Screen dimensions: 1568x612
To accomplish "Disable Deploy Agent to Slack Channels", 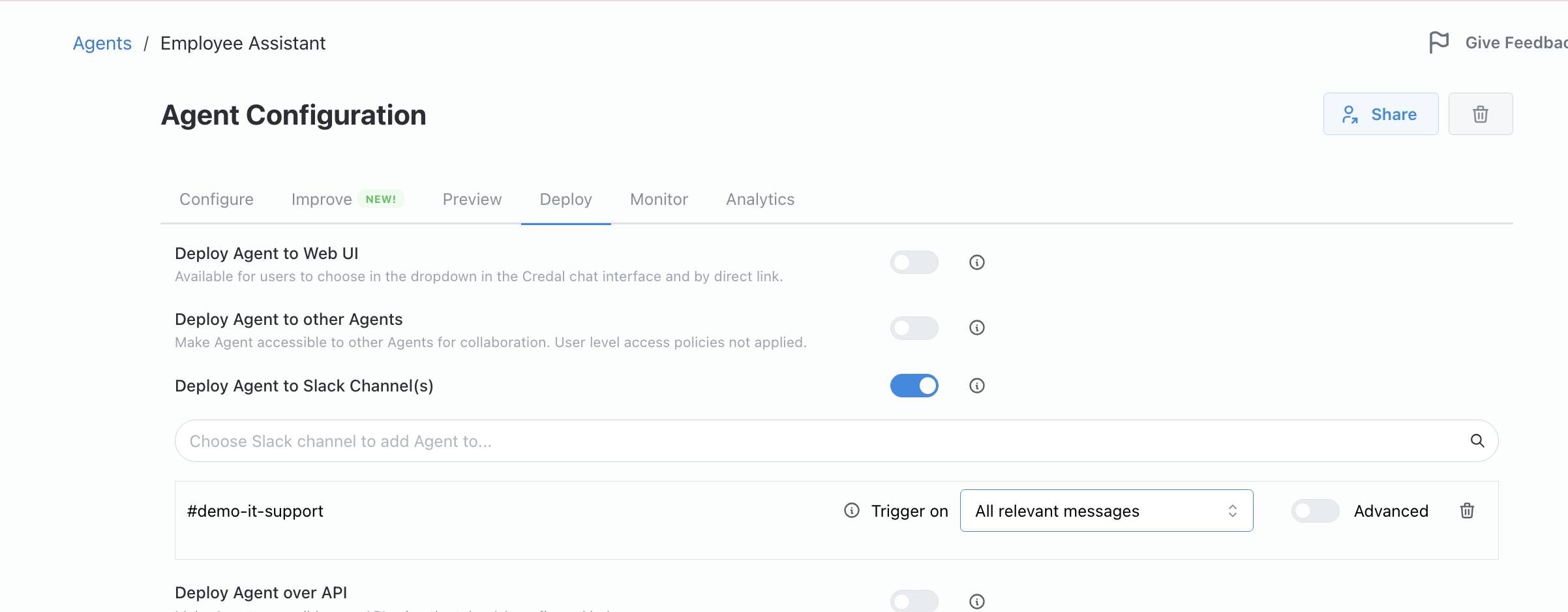I will tap(914, 386).
